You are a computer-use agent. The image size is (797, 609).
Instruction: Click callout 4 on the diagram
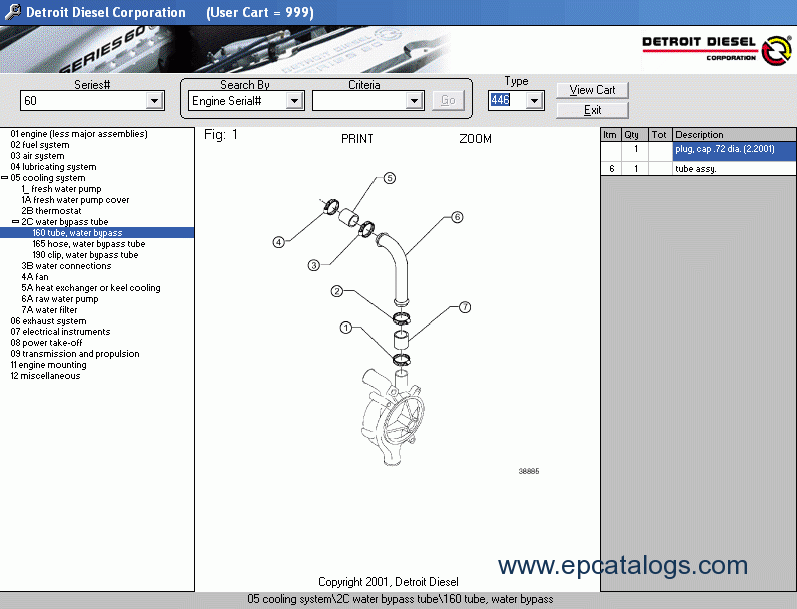tap(279, 242)
